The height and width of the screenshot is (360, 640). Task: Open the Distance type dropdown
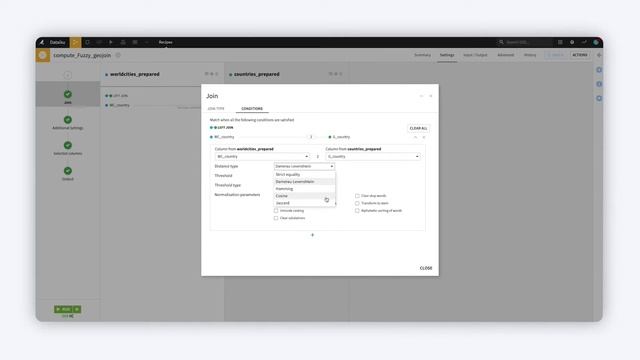pos(304,166)
